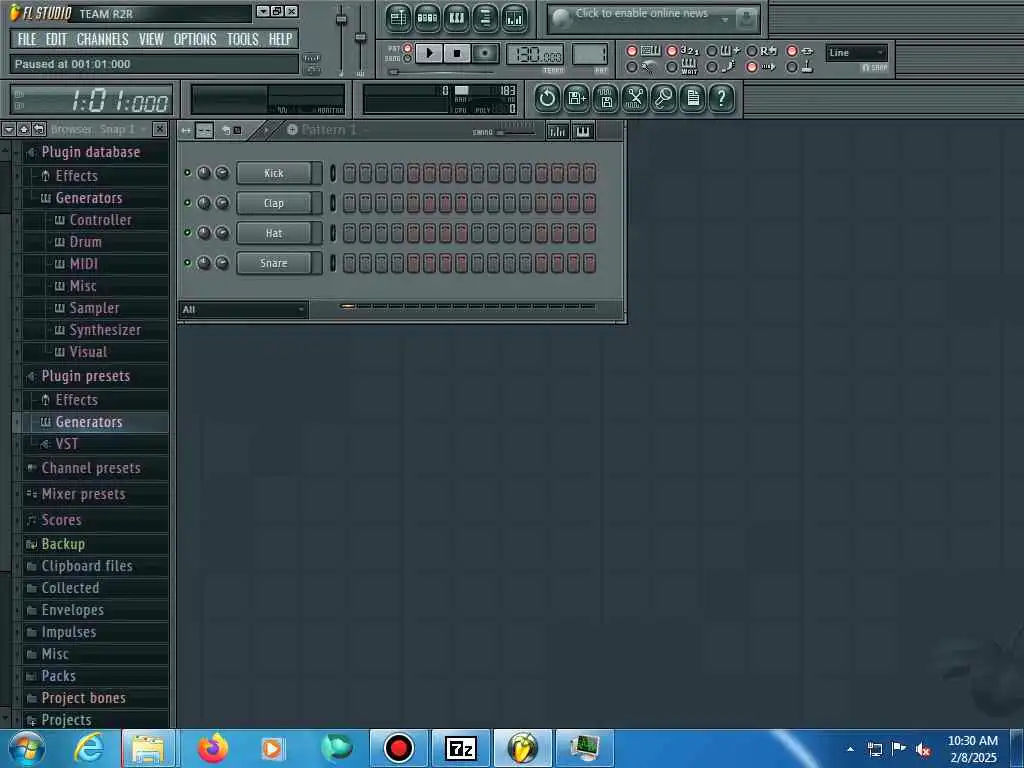Viewport: 1024px width, 768px height.
Task: Switch to Song mode indicator
Action: pyautogui.click(x=408, y=59)
